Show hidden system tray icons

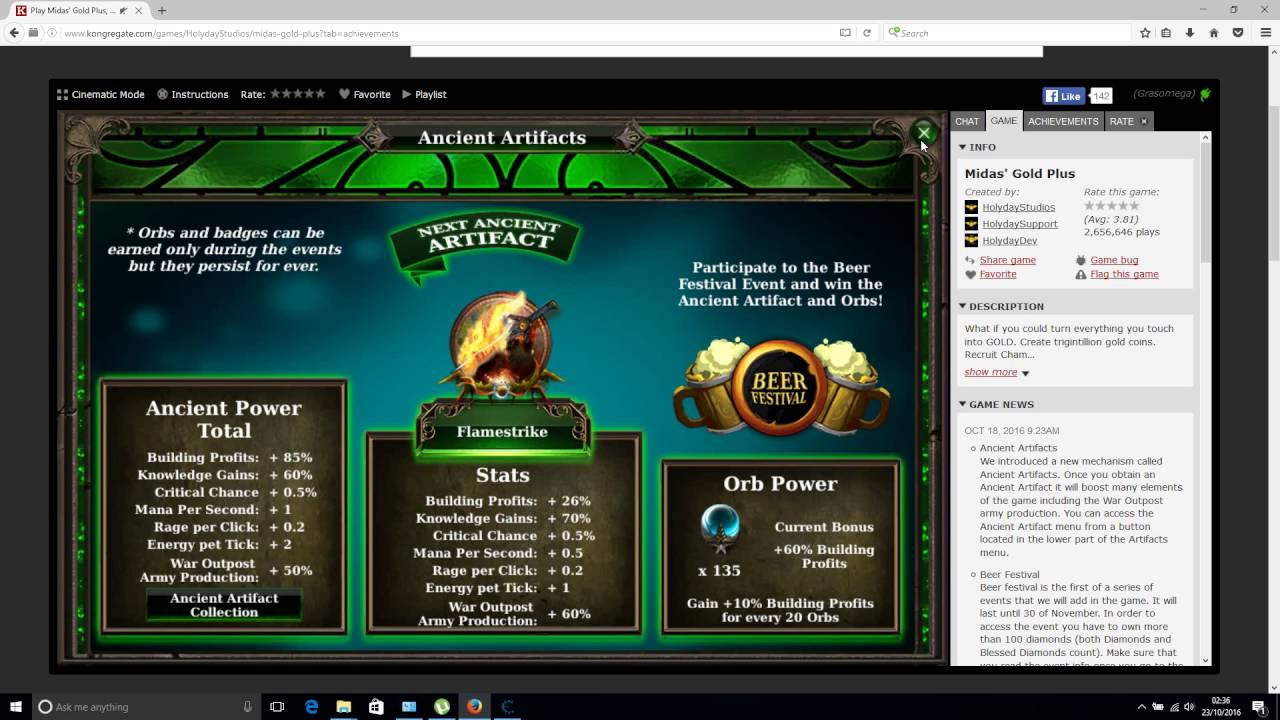pos(1141,707)
